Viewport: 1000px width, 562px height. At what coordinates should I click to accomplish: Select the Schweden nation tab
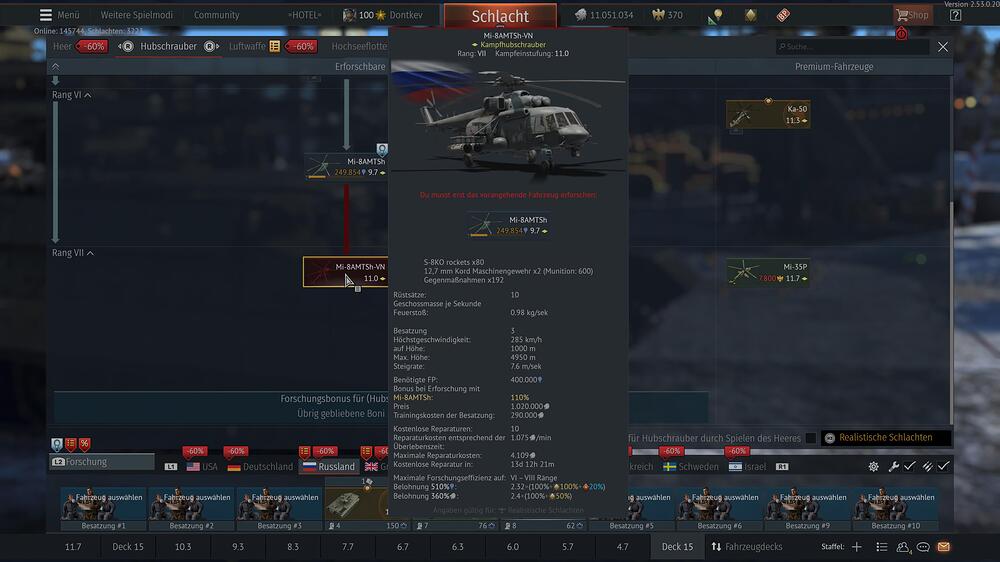(690, 466)
